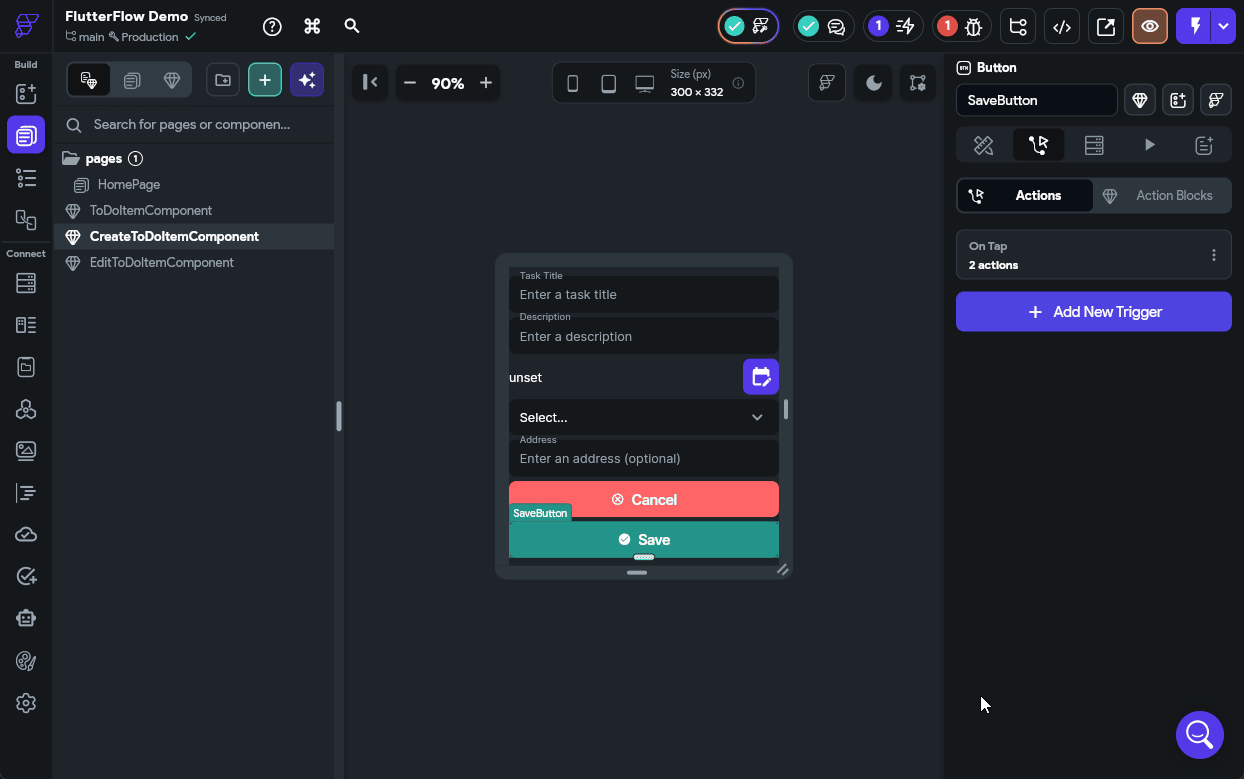Image resolution: width=1244 pixels, height=779 pixels.
Task: Open the Settings gear in the sidebar
Action: click(x=26, y=703)
